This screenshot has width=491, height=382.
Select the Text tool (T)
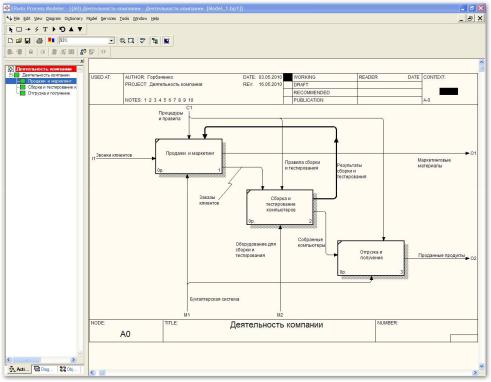[45, 29]
